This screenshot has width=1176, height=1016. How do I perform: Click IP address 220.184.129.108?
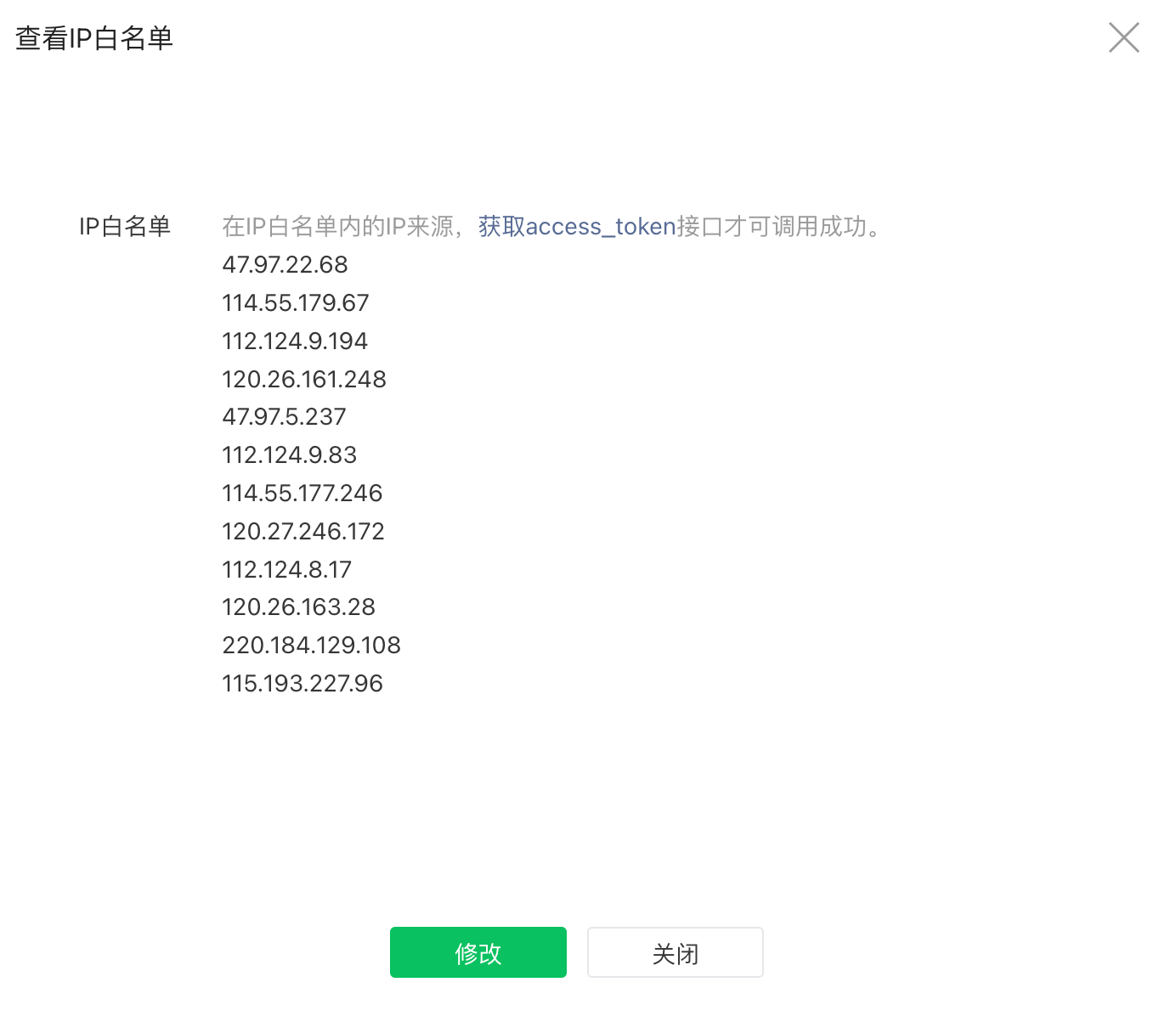pyautogui.click(x=312, y=646)
